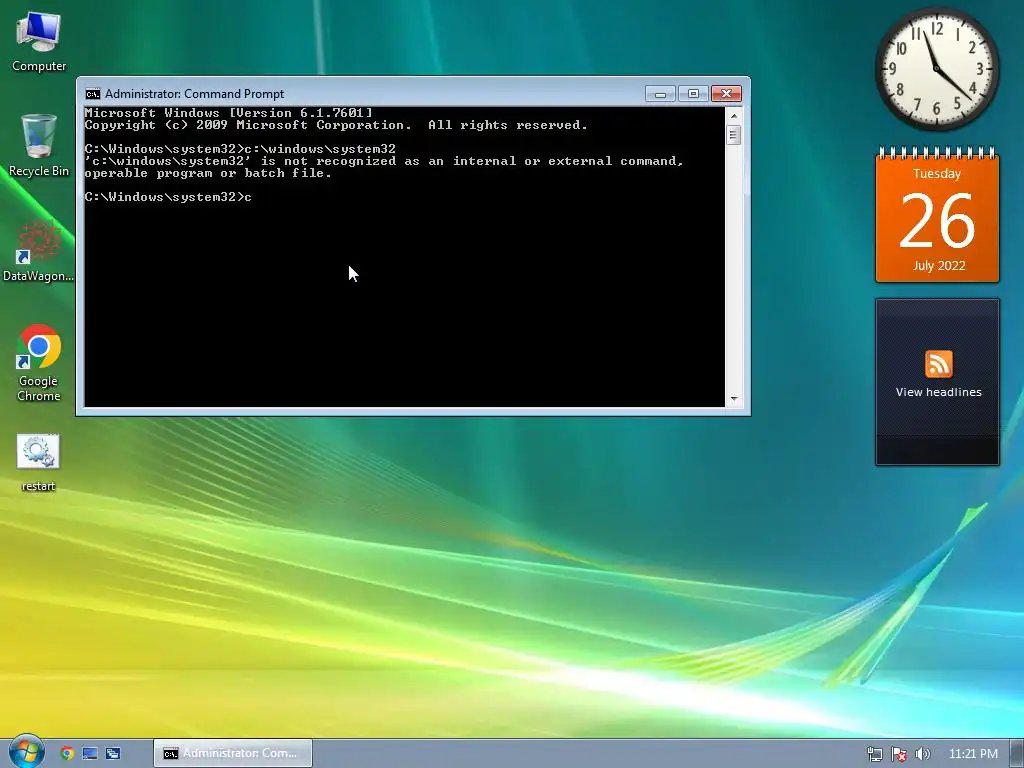
Task: Open the Windows Start orb
Action: point(26,752)
